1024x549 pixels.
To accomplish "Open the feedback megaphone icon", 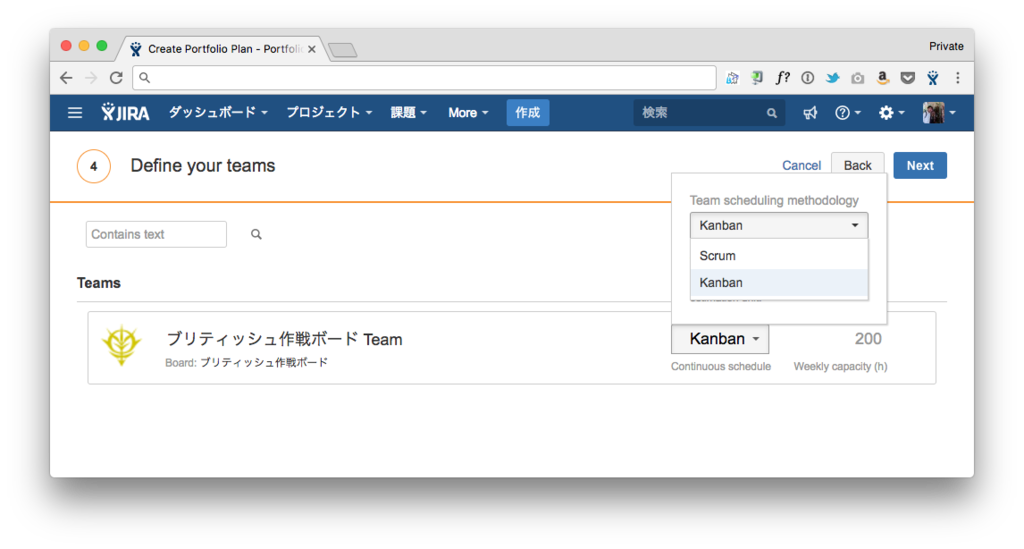I will click(810, 113).
